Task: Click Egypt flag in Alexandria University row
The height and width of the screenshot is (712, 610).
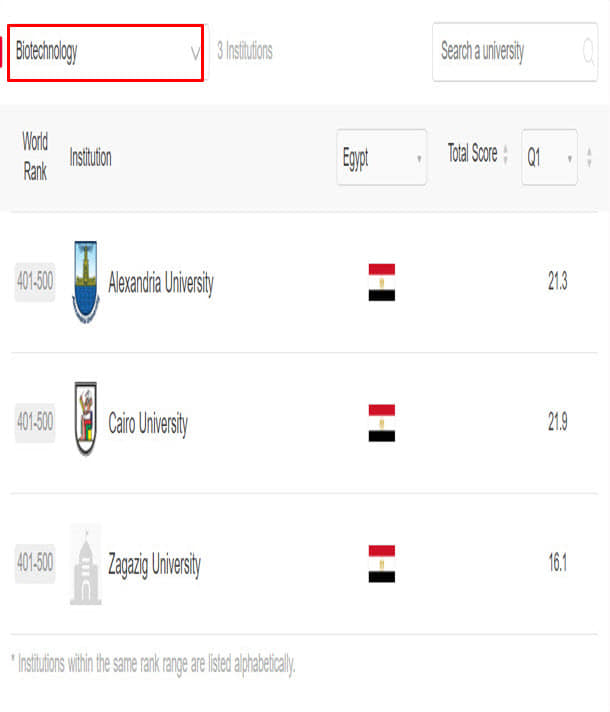Action: pyautogui.click(x=382, y=283)
